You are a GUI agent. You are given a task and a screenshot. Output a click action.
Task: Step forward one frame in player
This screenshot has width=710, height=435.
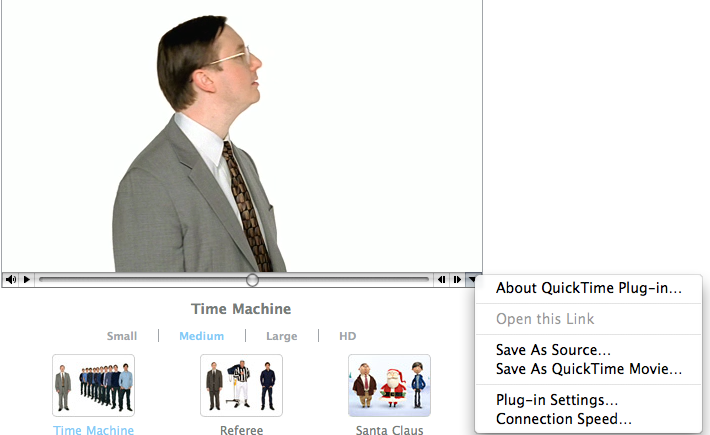point(457,280)
